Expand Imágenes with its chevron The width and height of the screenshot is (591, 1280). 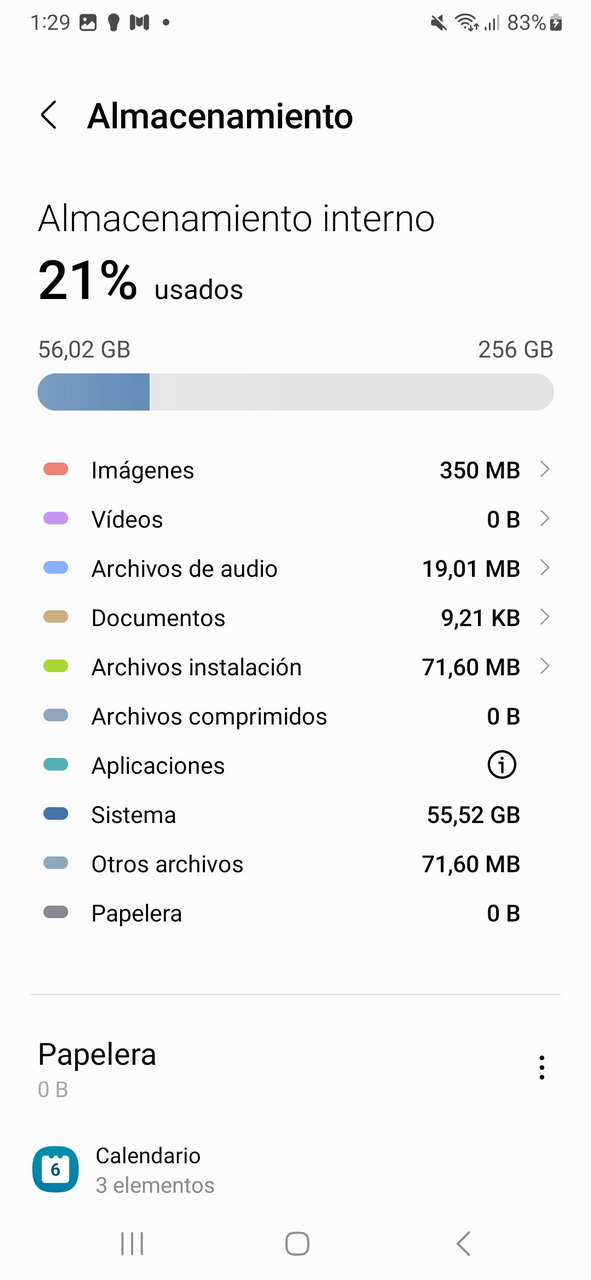pos(544,469)
